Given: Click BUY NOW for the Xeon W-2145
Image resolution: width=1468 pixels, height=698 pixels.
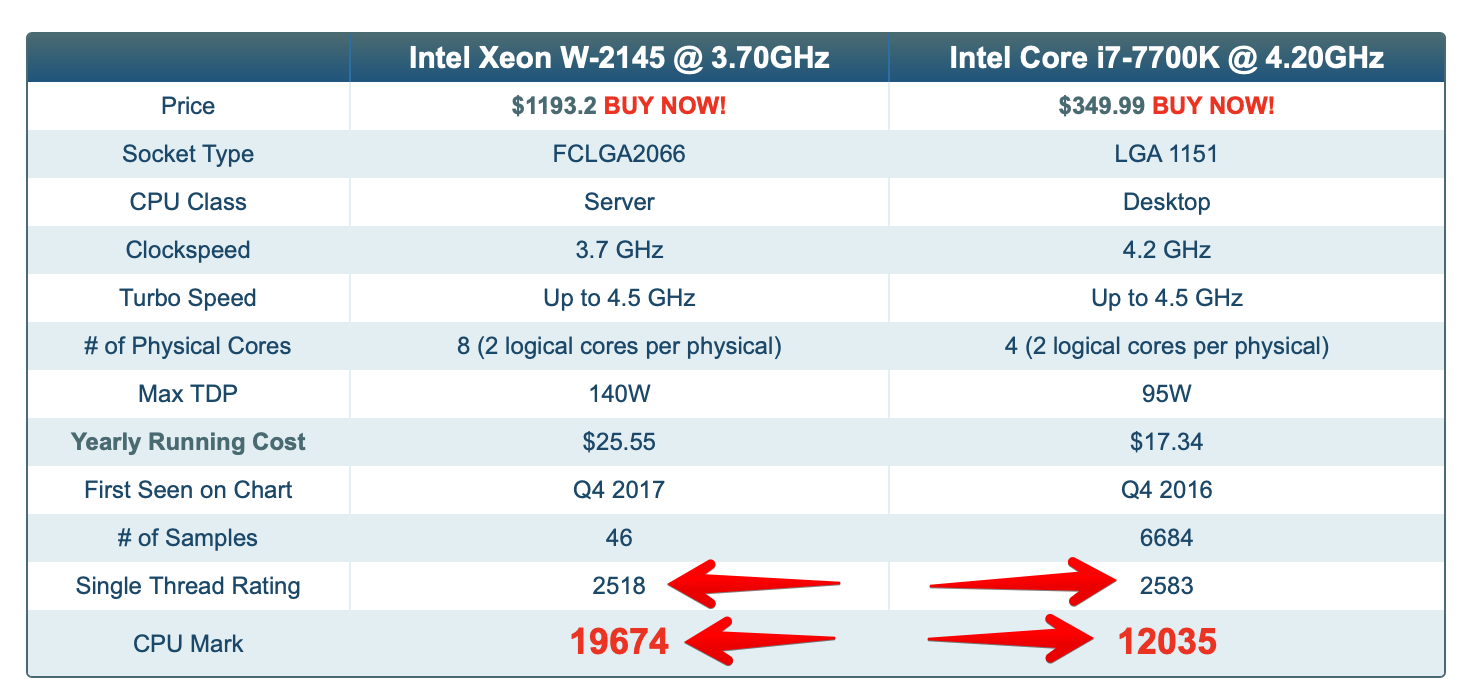Looking at the screenshot, I should (x=665, y=106).
